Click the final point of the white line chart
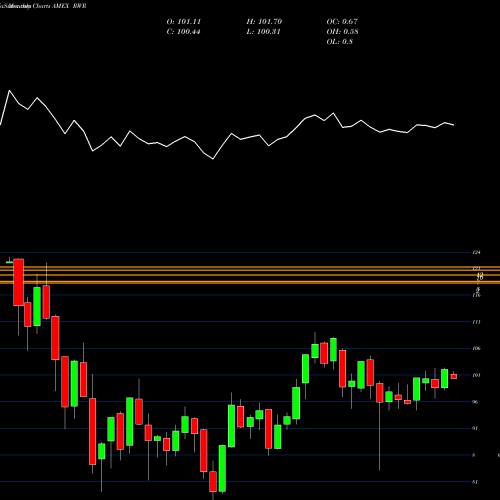The width and height of the screenshot is (500, 500). (x=454, y=125)
